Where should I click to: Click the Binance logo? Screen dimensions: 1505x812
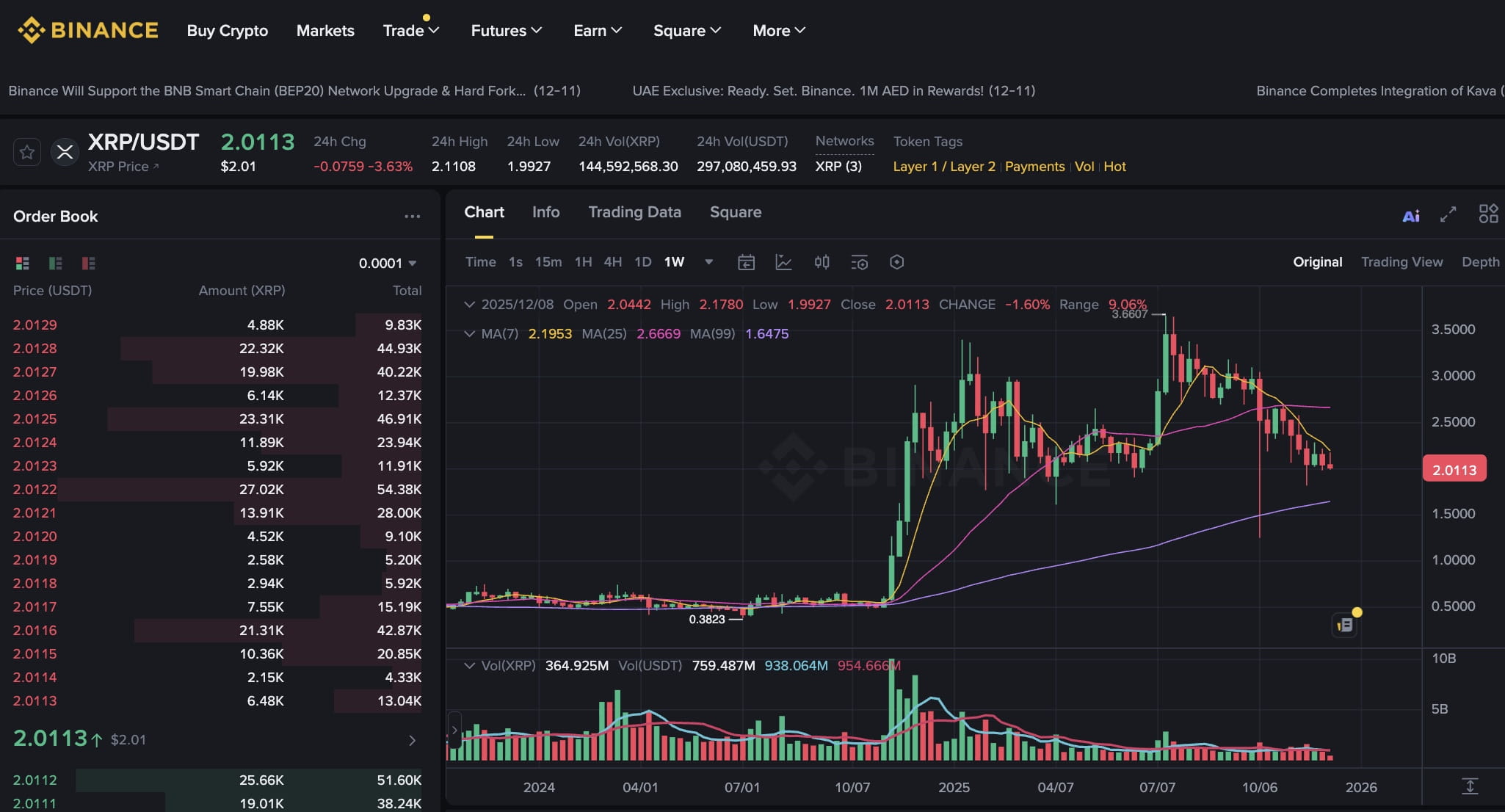click(88, 30)
